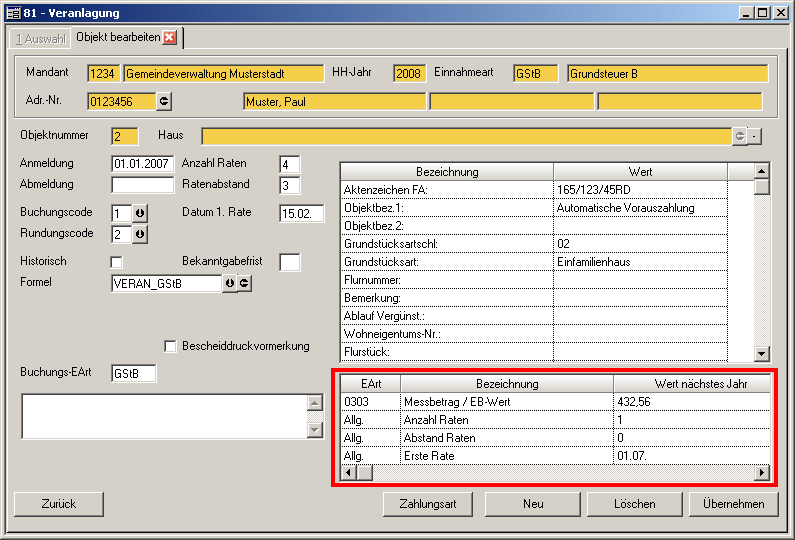Click the window icon in the title bar

(13, 13)
